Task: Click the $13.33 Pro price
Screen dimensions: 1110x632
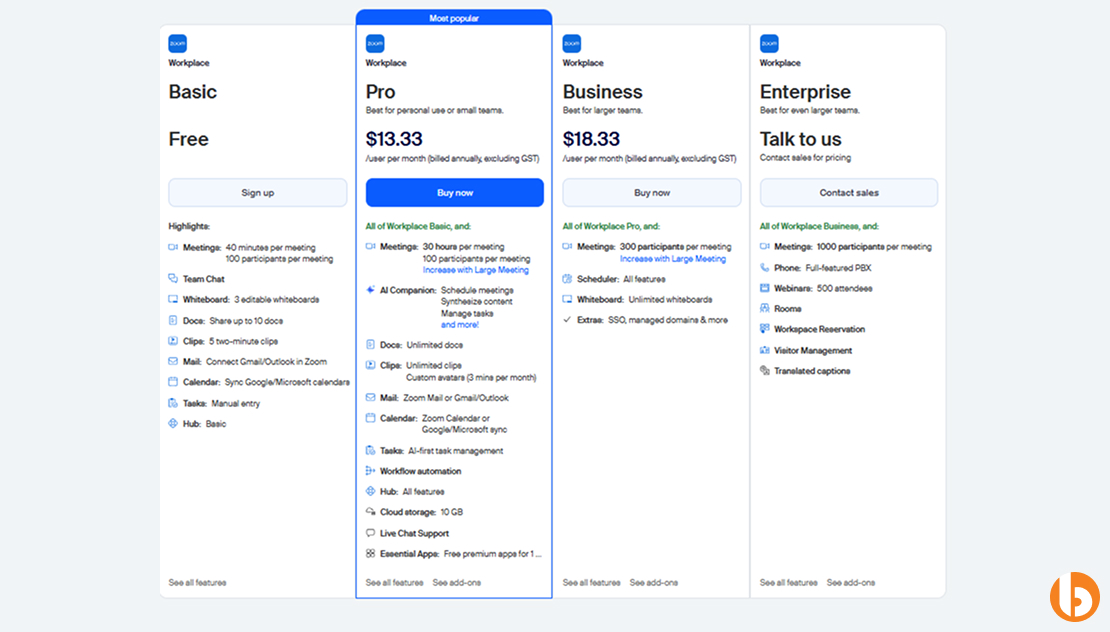Action: 394,139
